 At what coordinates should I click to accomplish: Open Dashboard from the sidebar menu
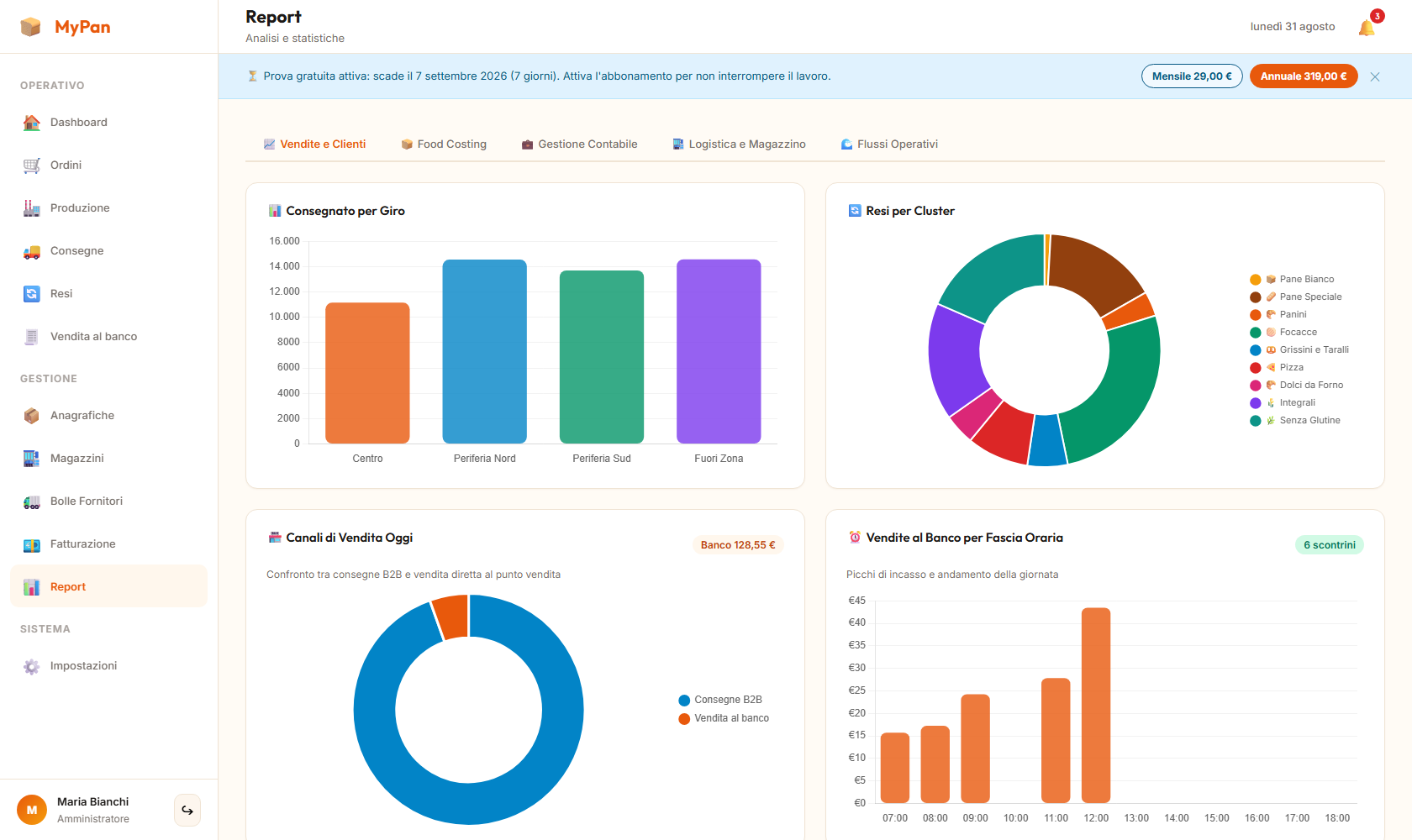[x=108, y=123]
